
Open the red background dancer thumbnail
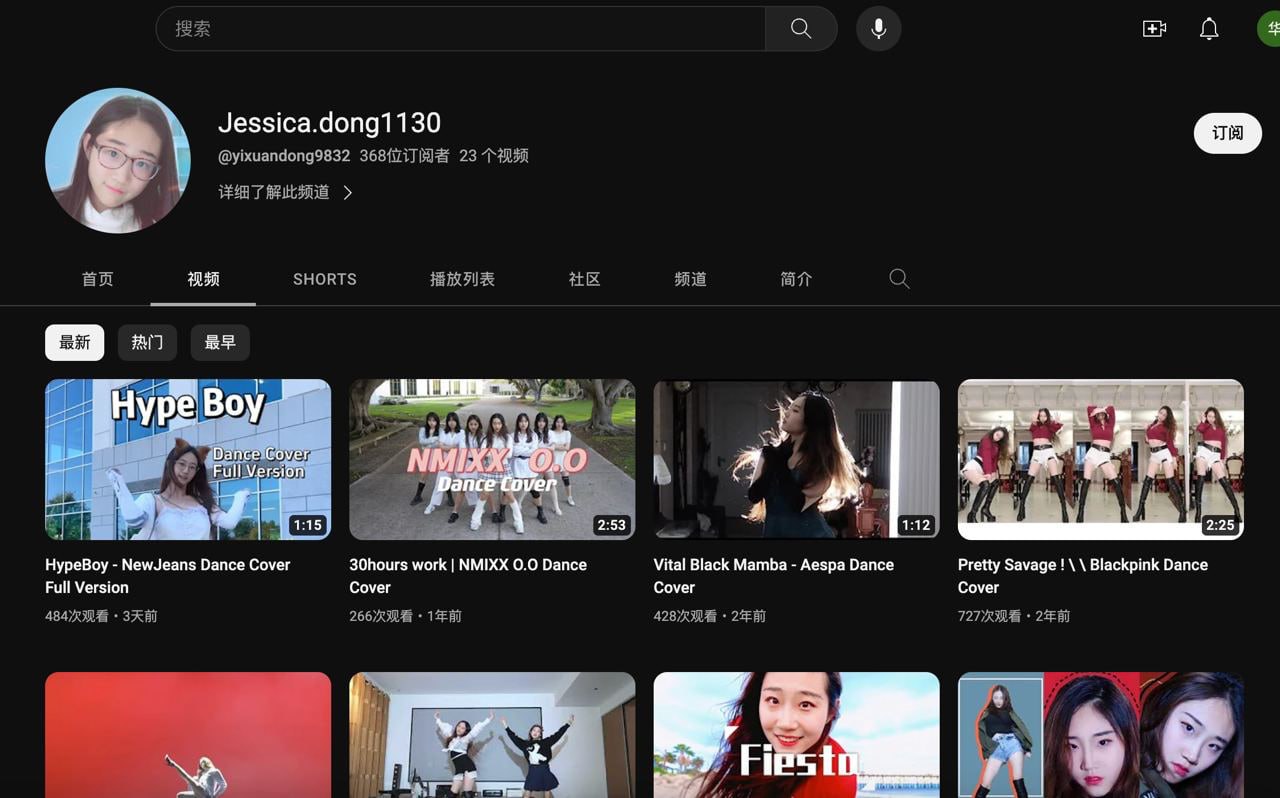188,735
